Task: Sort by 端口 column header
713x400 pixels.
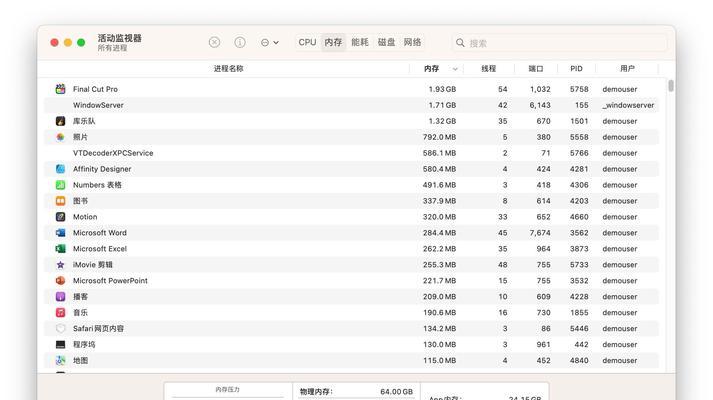Action: point(536,69)
